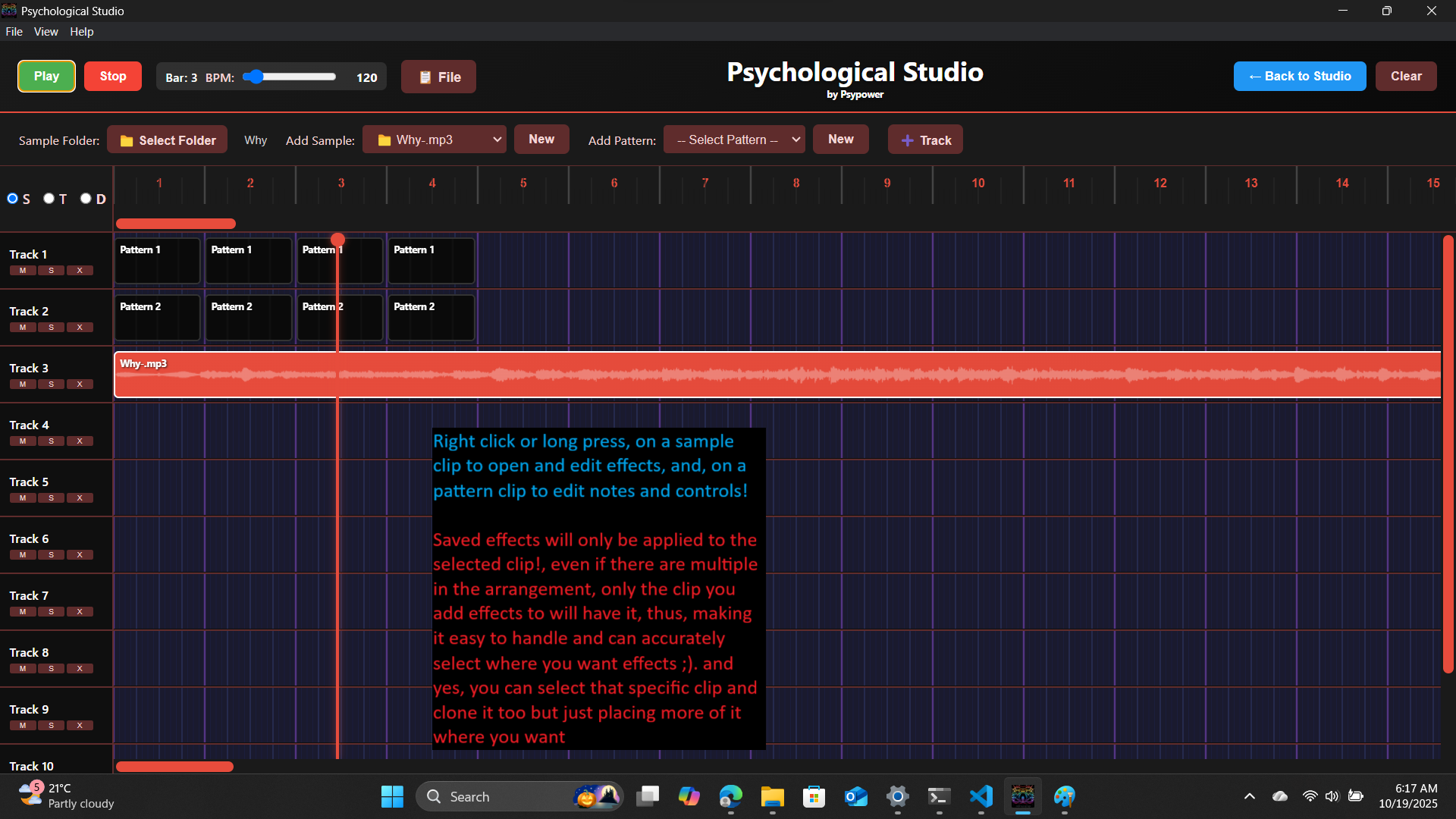Mute Track 1 with M button
This screenshot has height=819, width=1456.
click(23, 271)
